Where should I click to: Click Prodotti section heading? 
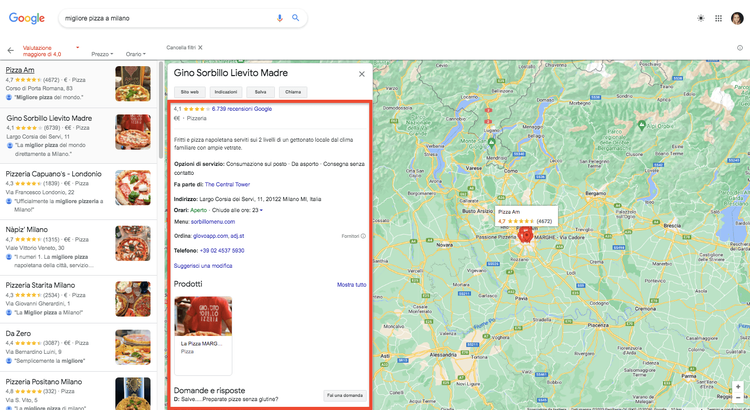tap(188, 284)
